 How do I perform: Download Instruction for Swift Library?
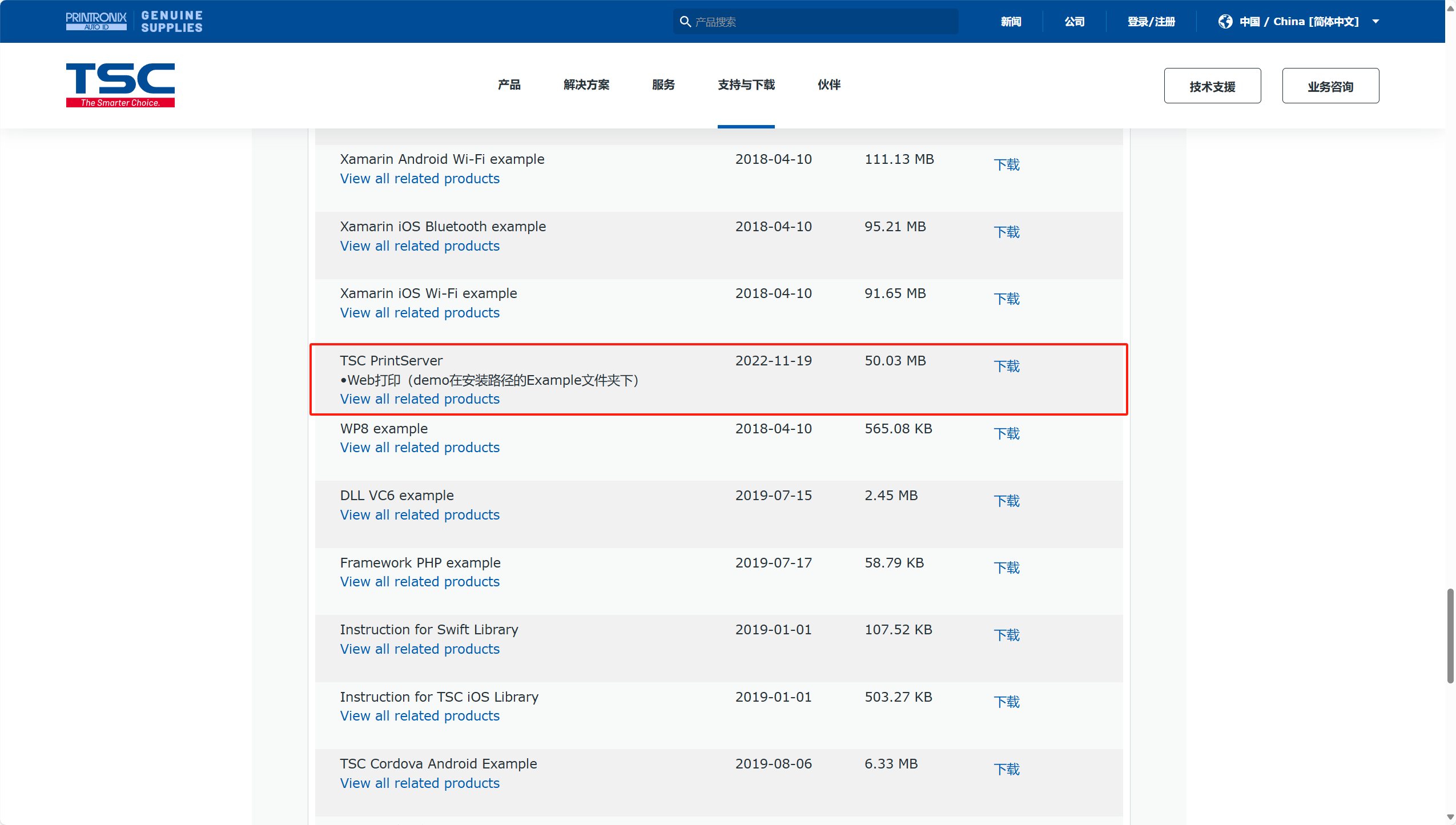pyautogui.click(x=1007, y=635)
